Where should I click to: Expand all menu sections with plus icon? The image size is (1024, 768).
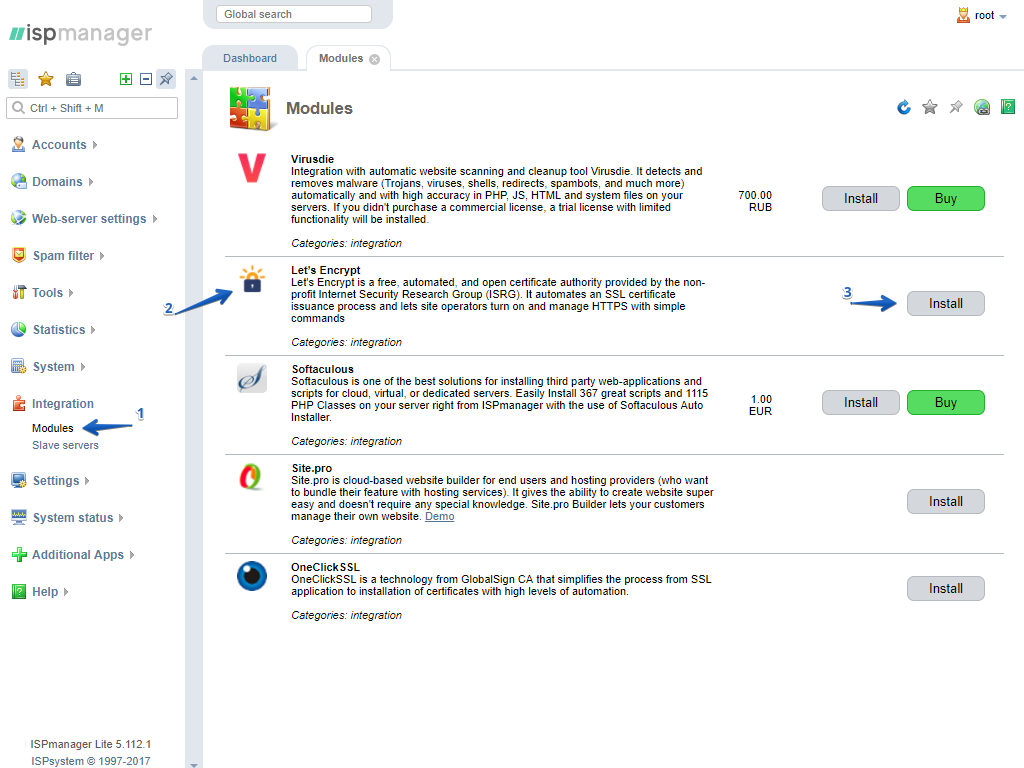pyautogui.click(x=126, y=79)
